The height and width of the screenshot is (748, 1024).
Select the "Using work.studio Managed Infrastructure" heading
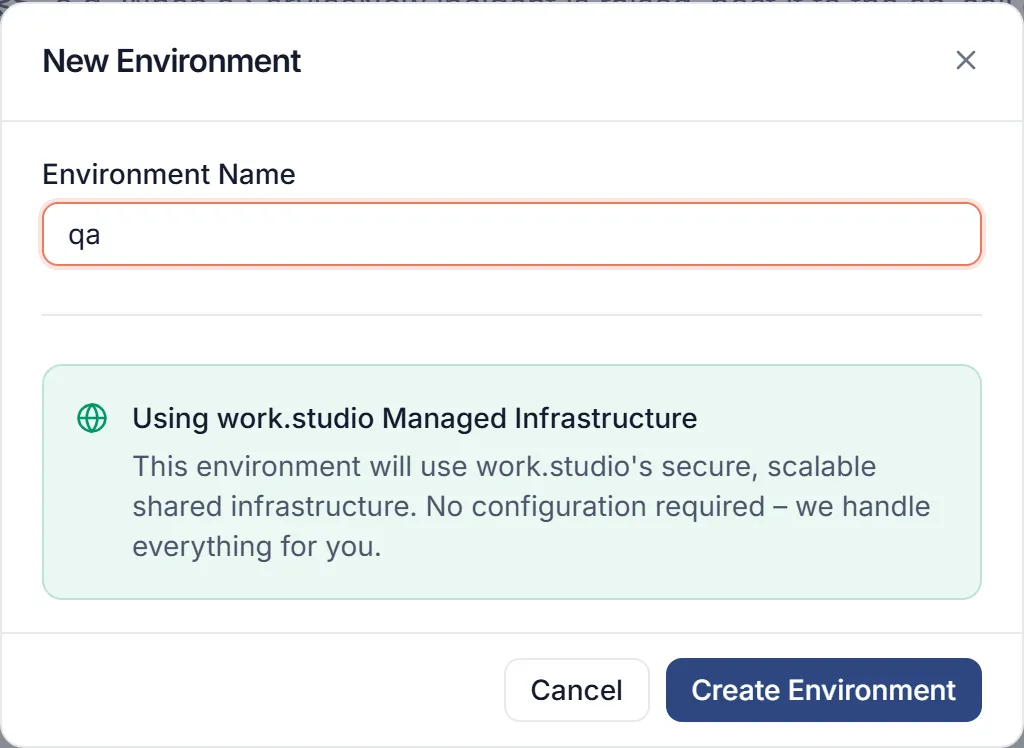(415, 418)
